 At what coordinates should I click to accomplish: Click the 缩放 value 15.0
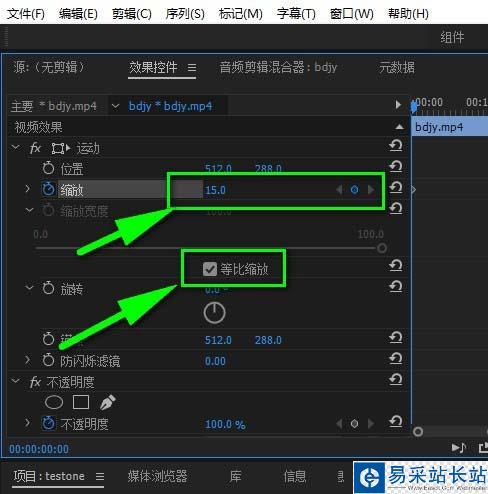pos(215,190)
